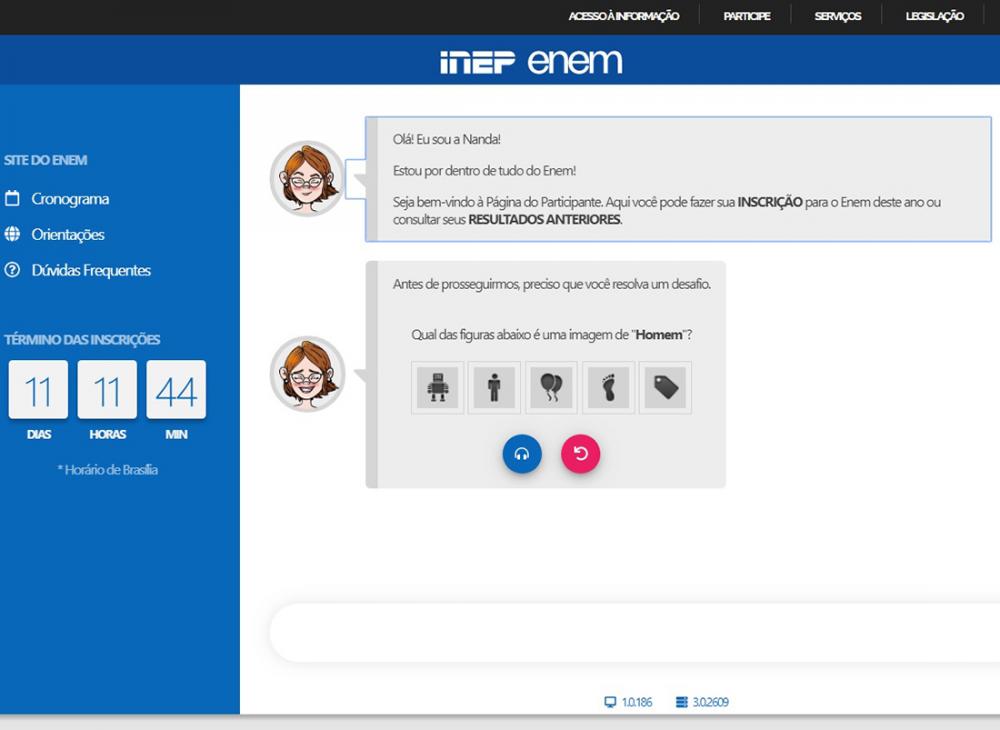The image size is (1000, 730).
Task: Select the robot captcha image
Action: (438, 388)
